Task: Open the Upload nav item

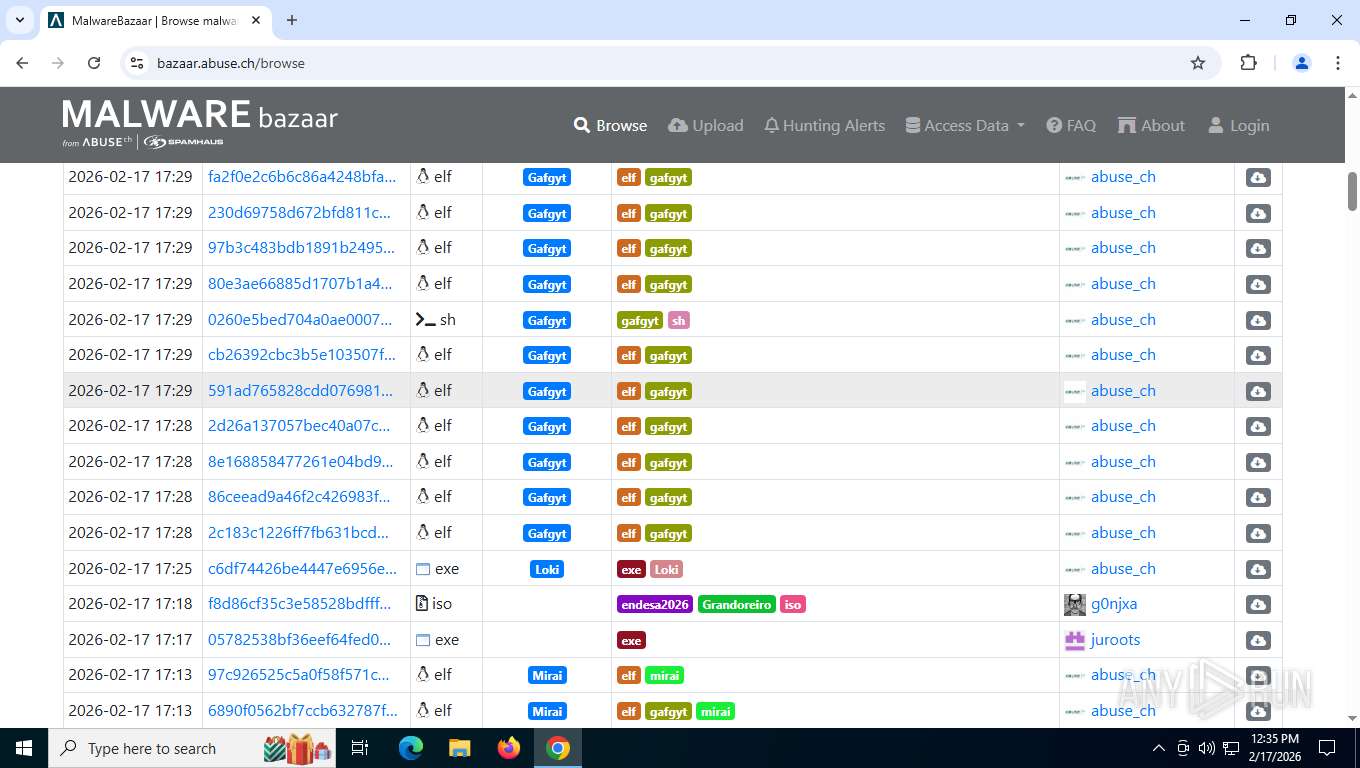Action: (x=706, y=125)
